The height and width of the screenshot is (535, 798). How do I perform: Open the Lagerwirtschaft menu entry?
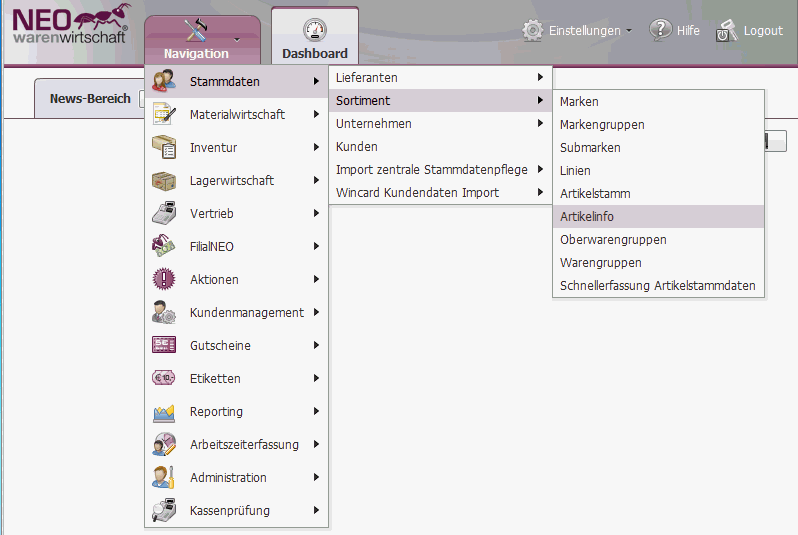pos(237,180)
